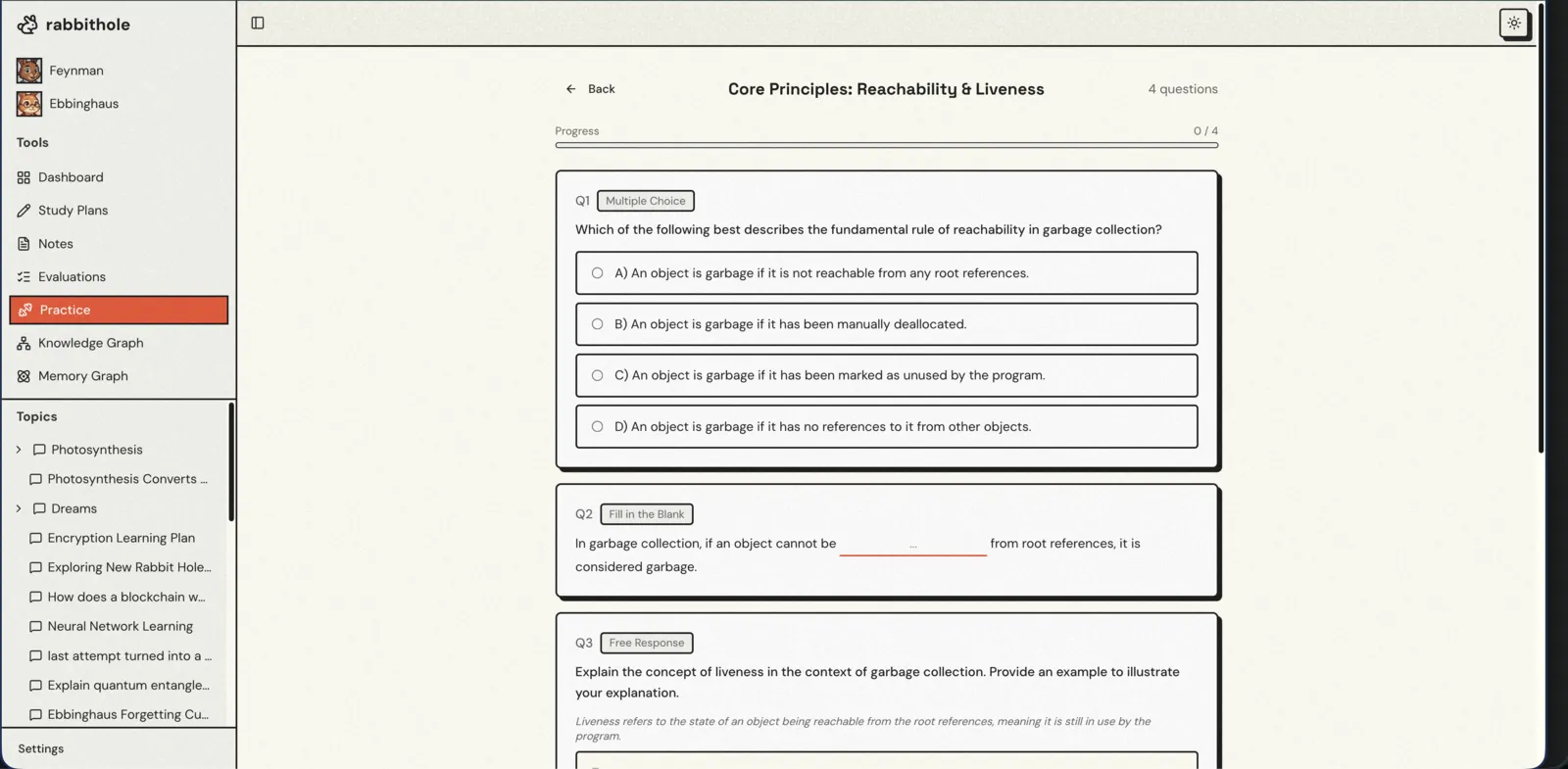Click the Notes document icon
The image size is (1568, 769).
click(x=24, y=244)
